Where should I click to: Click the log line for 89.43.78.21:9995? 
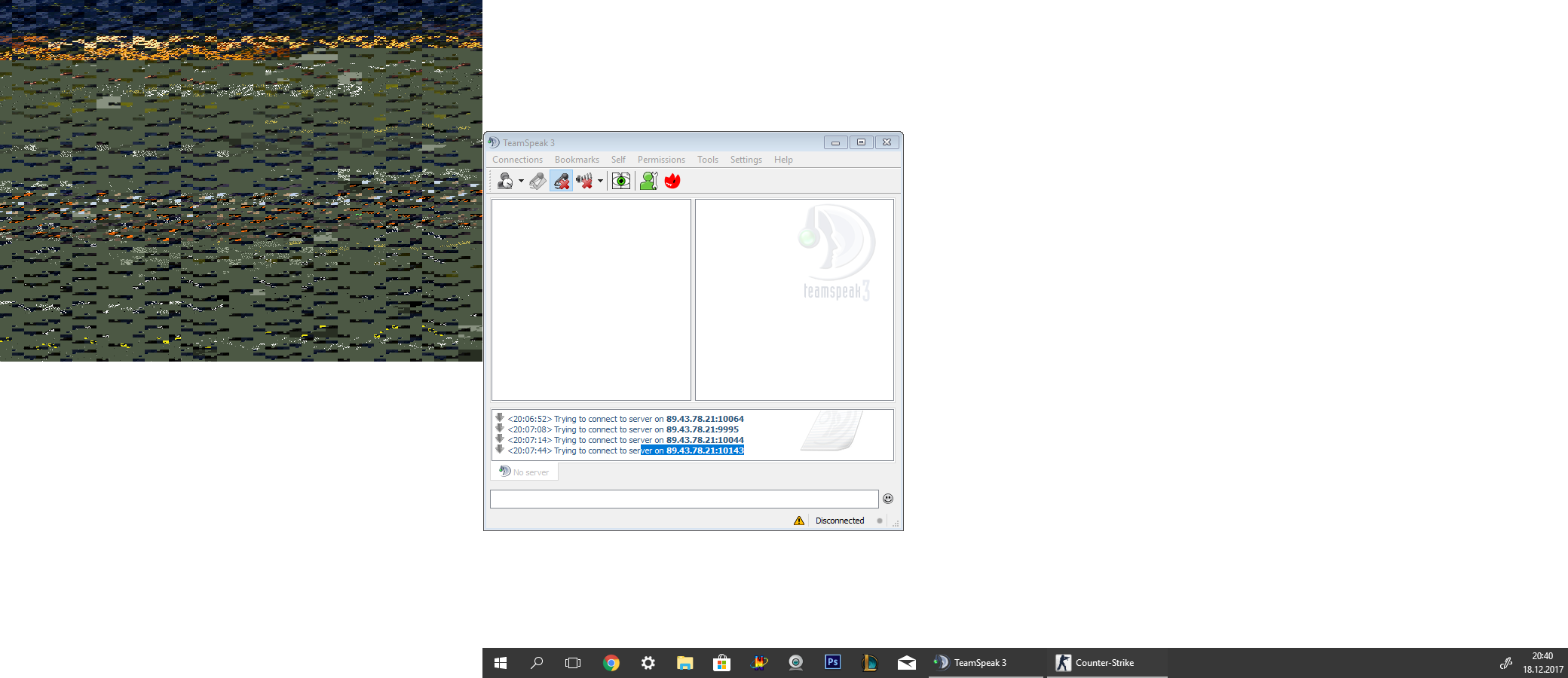click(x=623, y=429)
